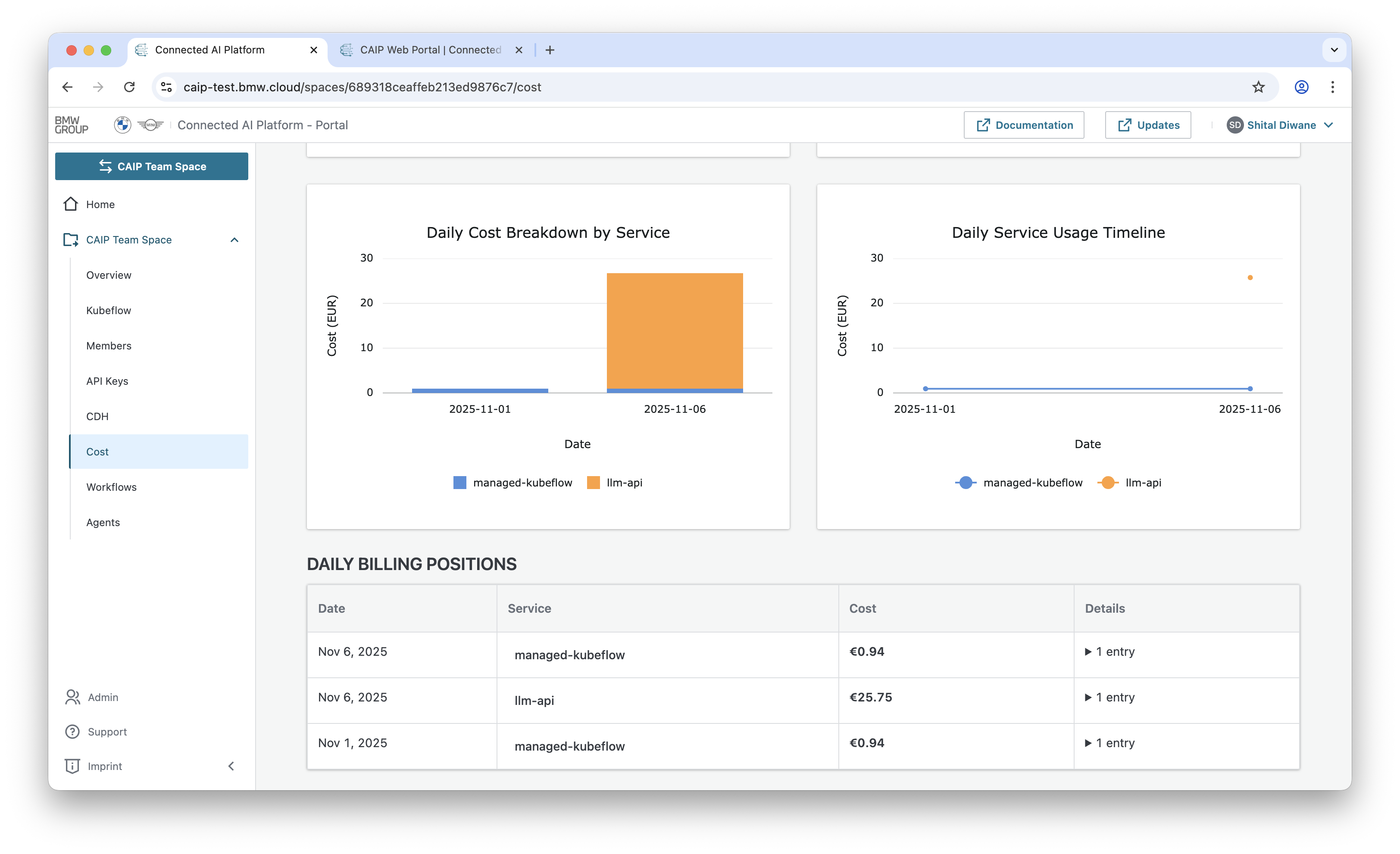Click the browser forward arrow

[x=98, y=87]
